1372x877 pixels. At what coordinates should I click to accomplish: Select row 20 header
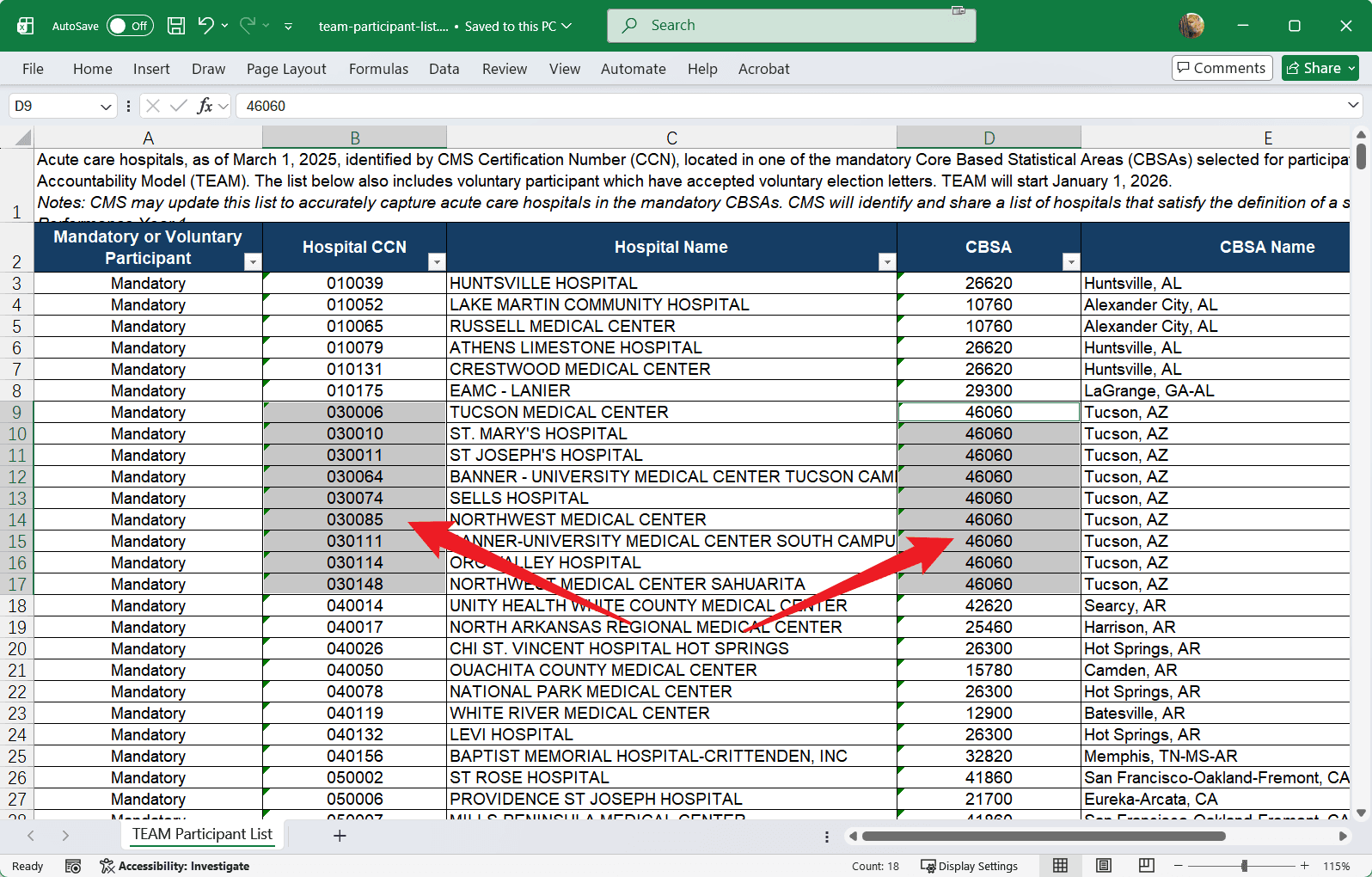(x=17, y=649)
